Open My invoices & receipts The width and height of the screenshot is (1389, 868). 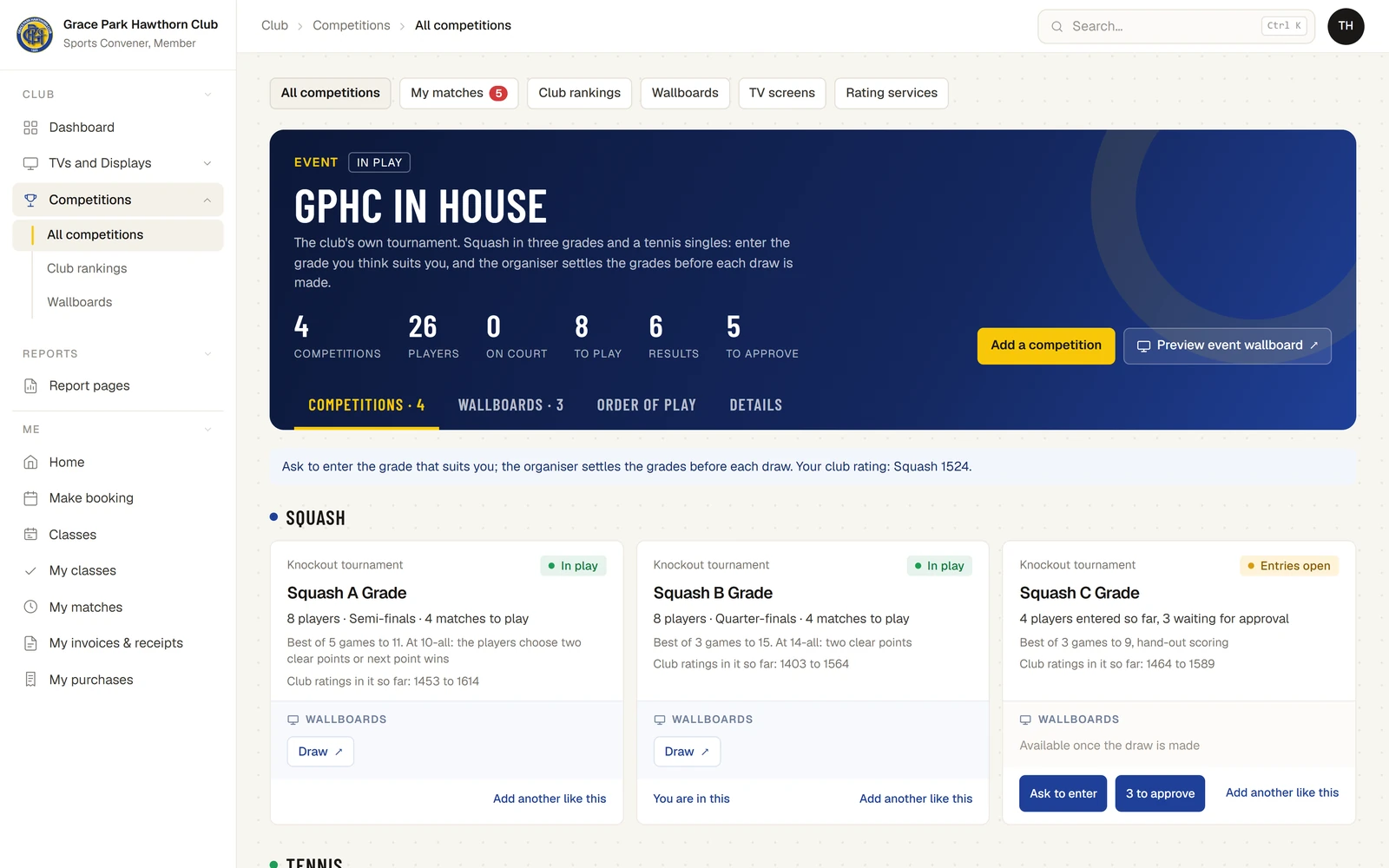tap(118, 643)
